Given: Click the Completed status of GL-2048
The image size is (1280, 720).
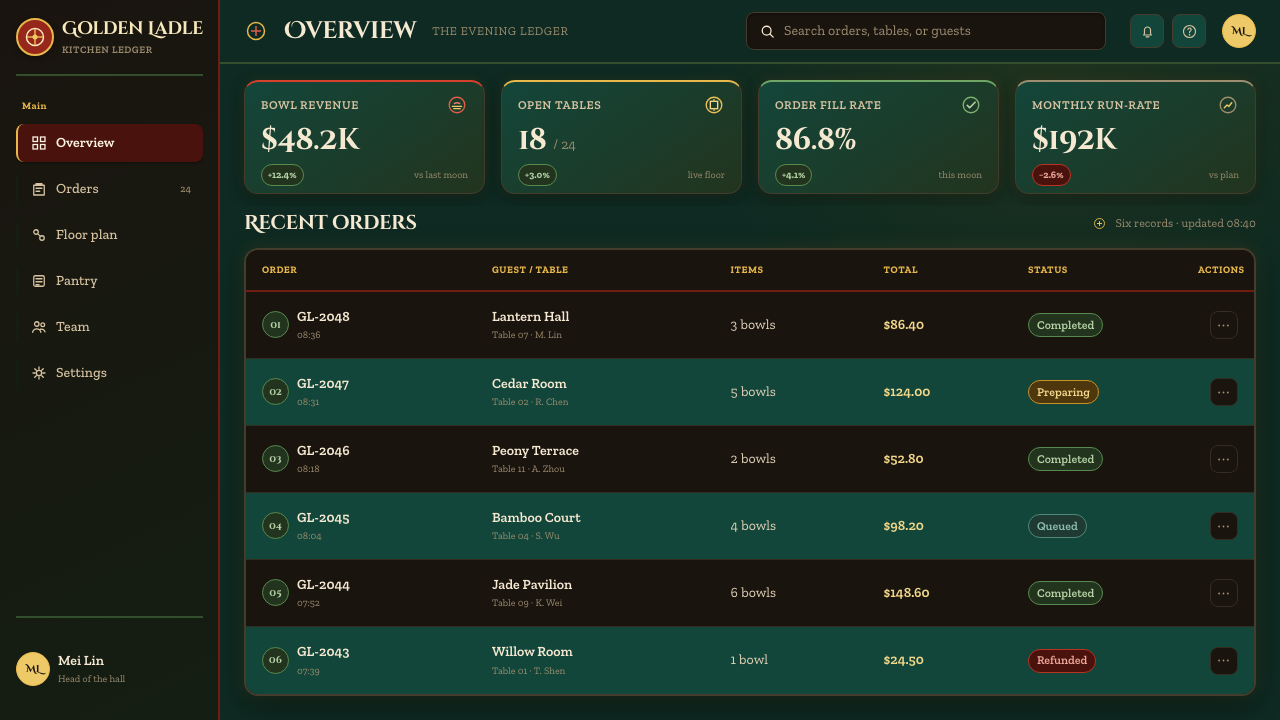Looking at the screenshot, I should (1065, 325).
